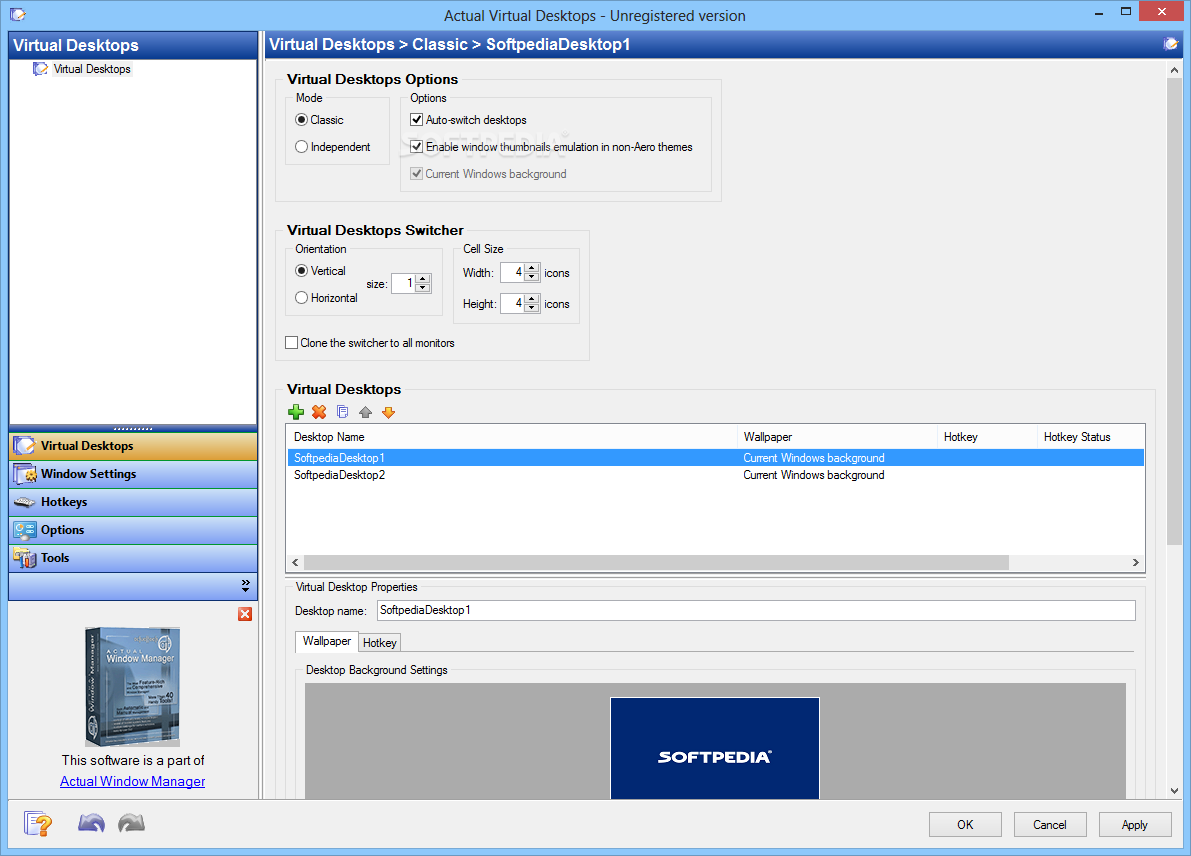Click the Cell Size Height field
The width and height of the screenshot is (1191, 856).
[x=513, y=303]
